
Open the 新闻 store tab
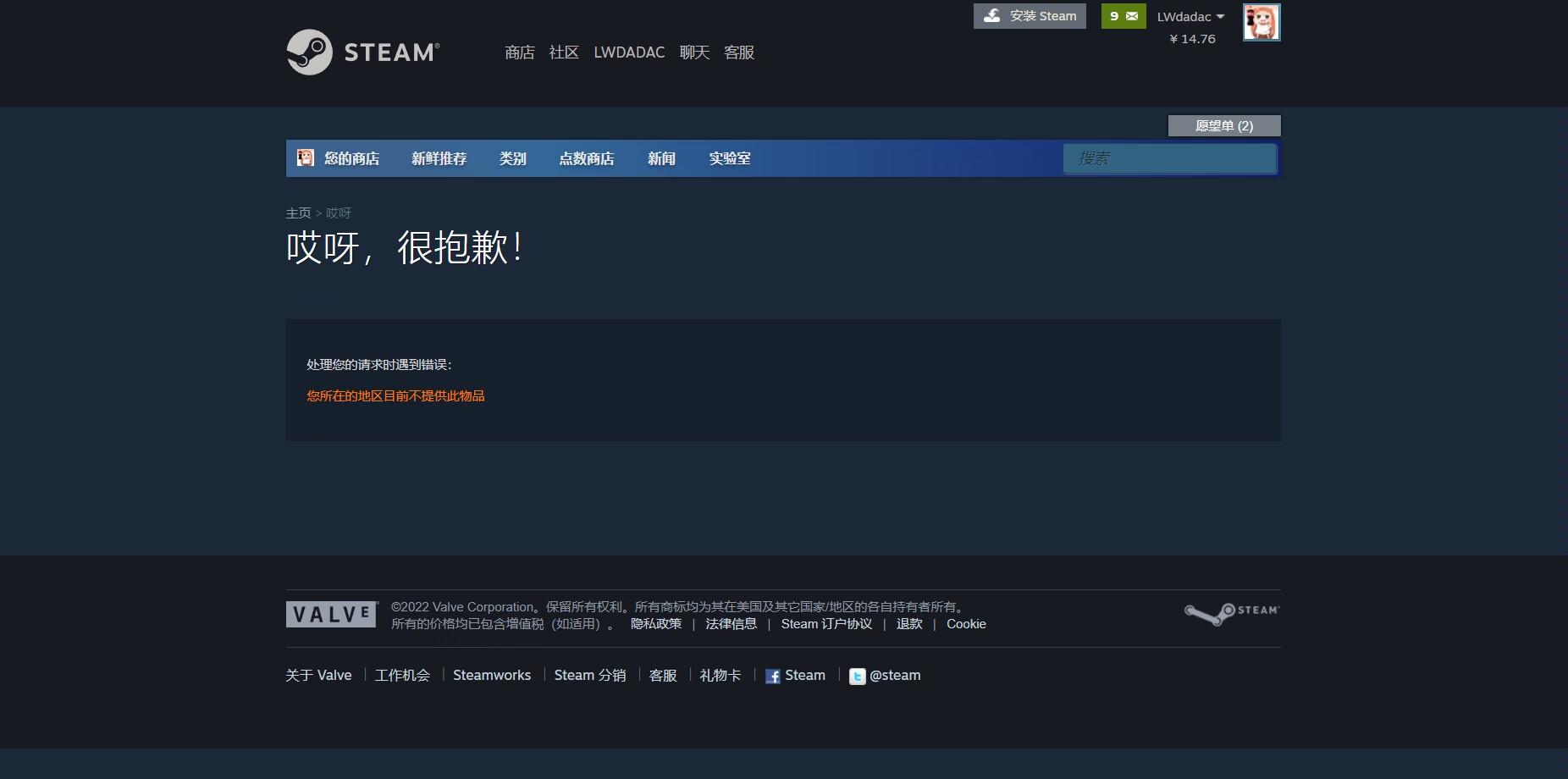(661, 158)
